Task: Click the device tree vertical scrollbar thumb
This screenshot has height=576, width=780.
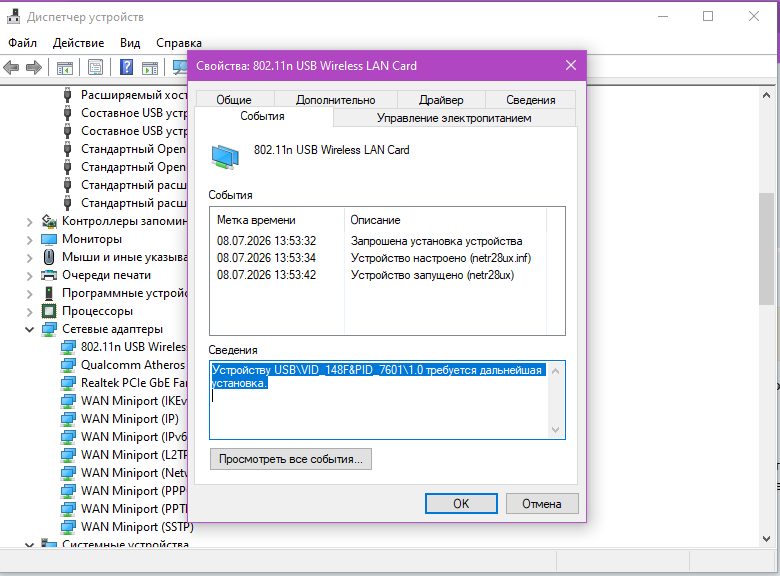Action: pyautogui.click(x=766, y=249)
